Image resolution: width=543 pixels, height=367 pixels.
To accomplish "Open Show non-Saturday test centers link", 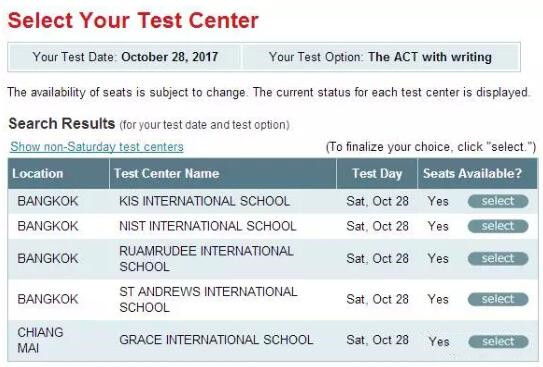I will point(97,147).
